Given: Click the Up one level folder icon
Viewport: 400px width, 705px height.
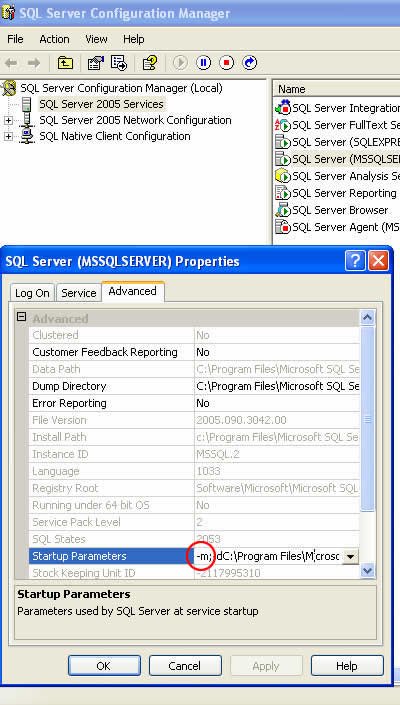Looking at the screenshot, I should (65, 62).
